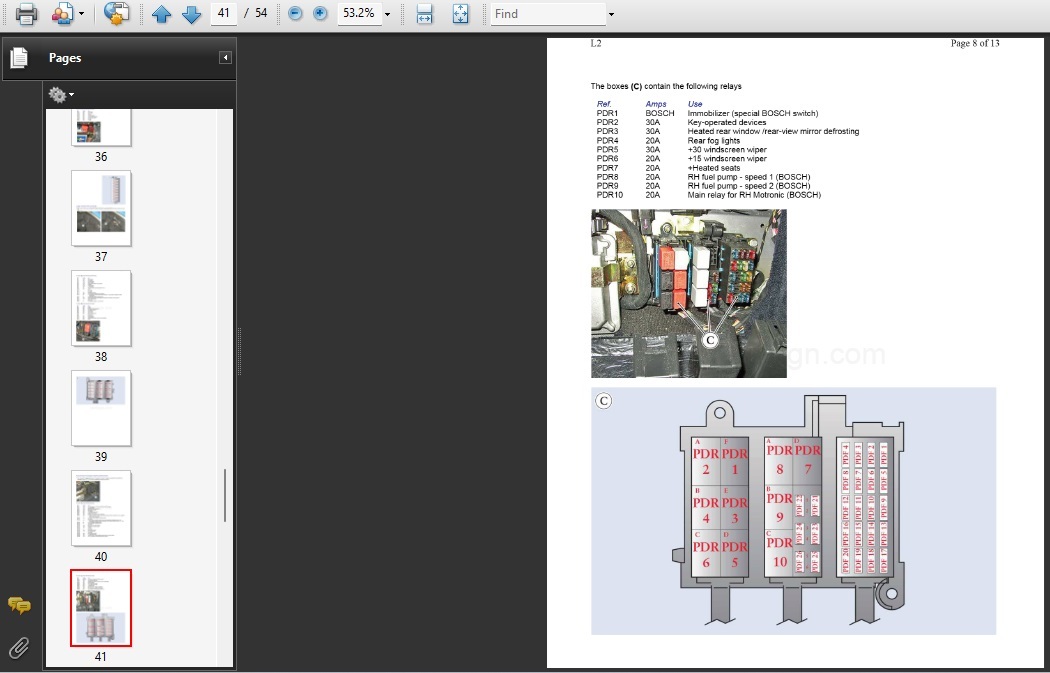This screenshot has height=673, width=1050.
Task: Select the page 37 thumbnail
Action: point(101,208)
